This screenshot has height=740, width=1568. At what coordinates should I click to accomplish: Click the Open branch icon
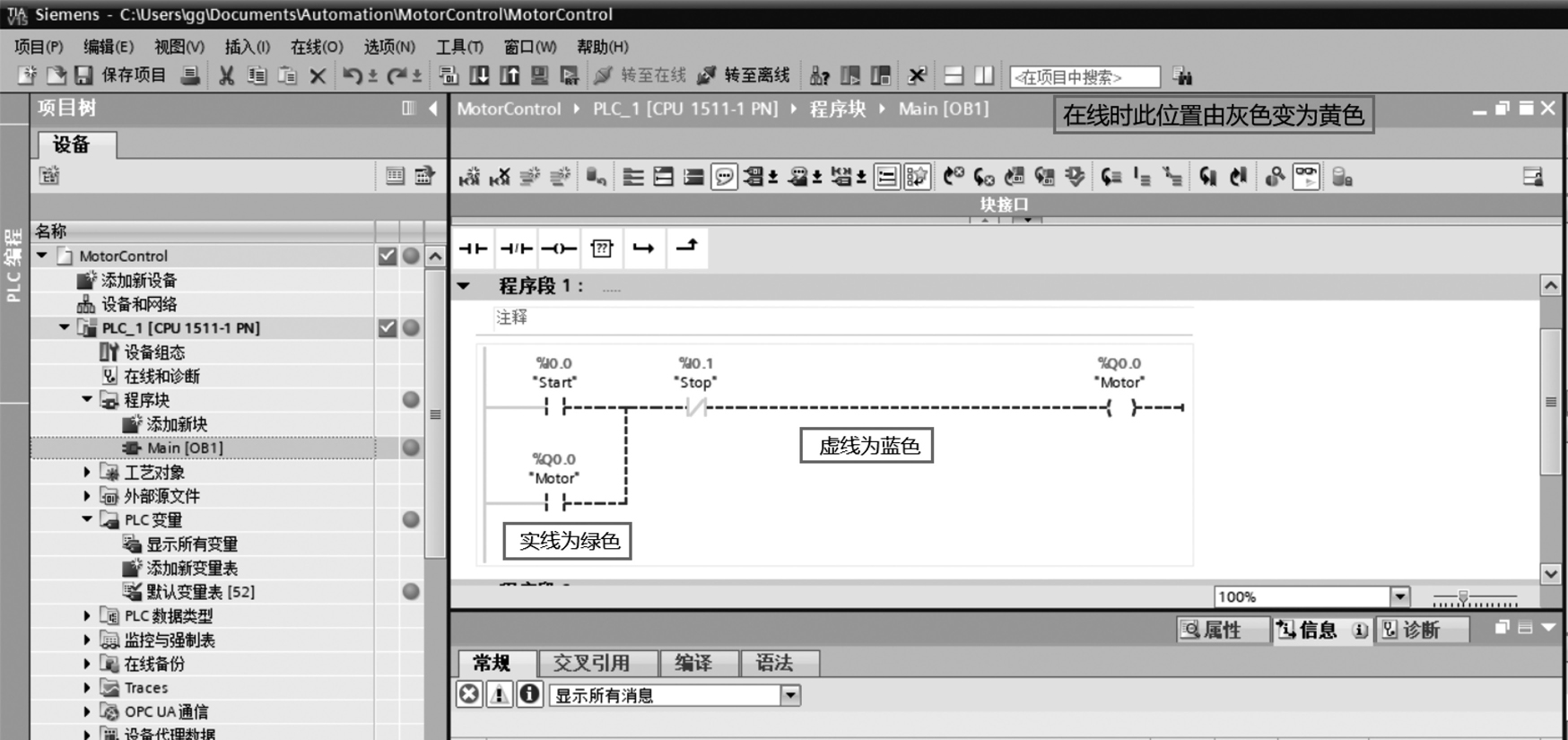coord(644,248)
